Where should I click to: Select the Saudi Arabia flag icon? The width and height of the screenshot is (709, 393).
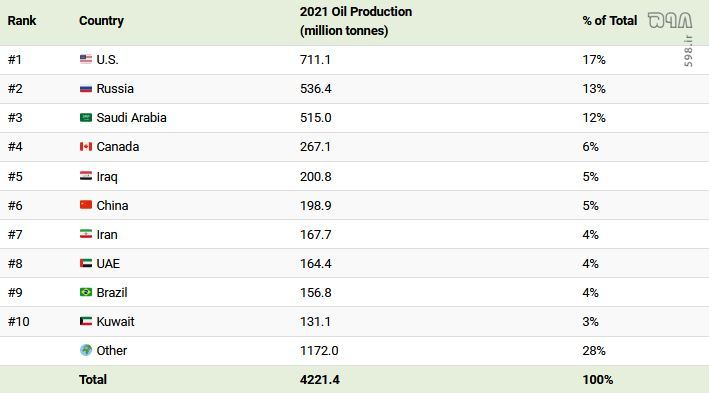coord(86,118)
